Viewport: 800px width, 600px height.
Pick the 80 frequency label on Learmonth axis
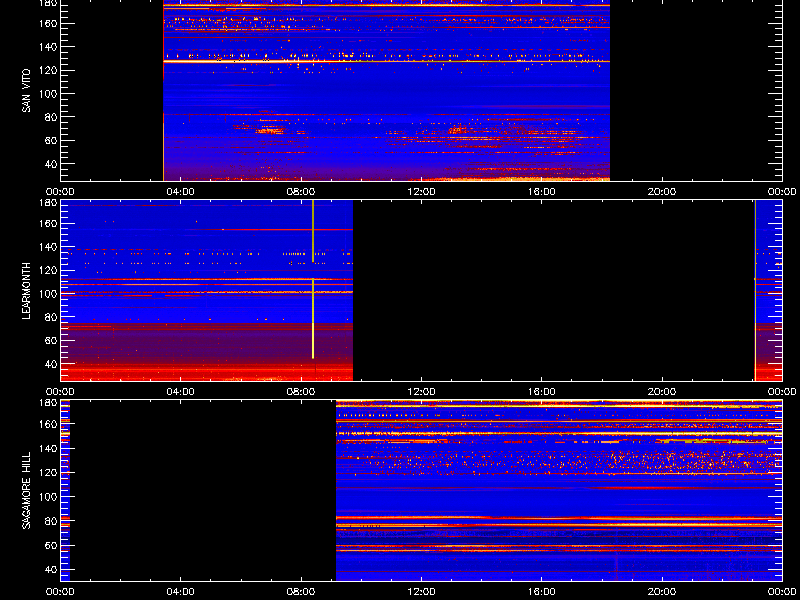click(x=52, y=317)
